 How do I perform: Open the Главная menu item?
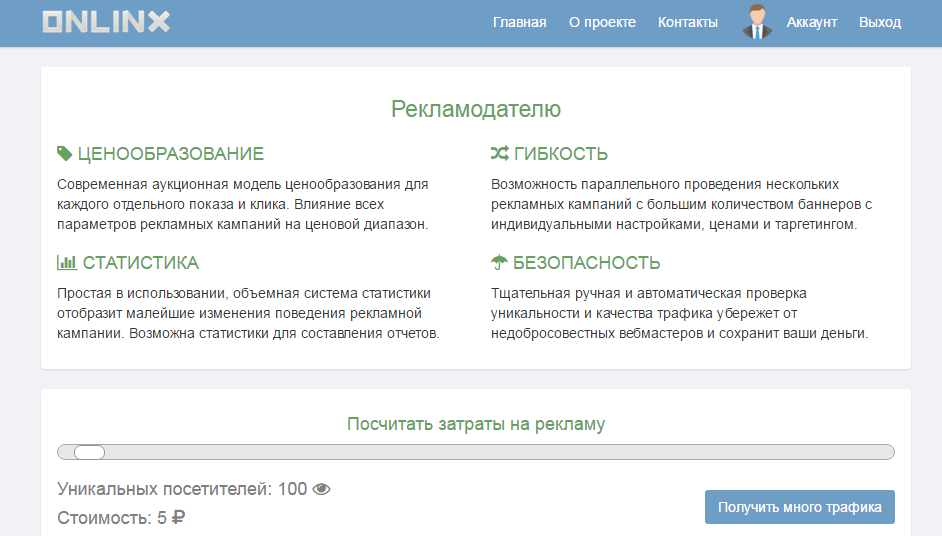[519, 22]
